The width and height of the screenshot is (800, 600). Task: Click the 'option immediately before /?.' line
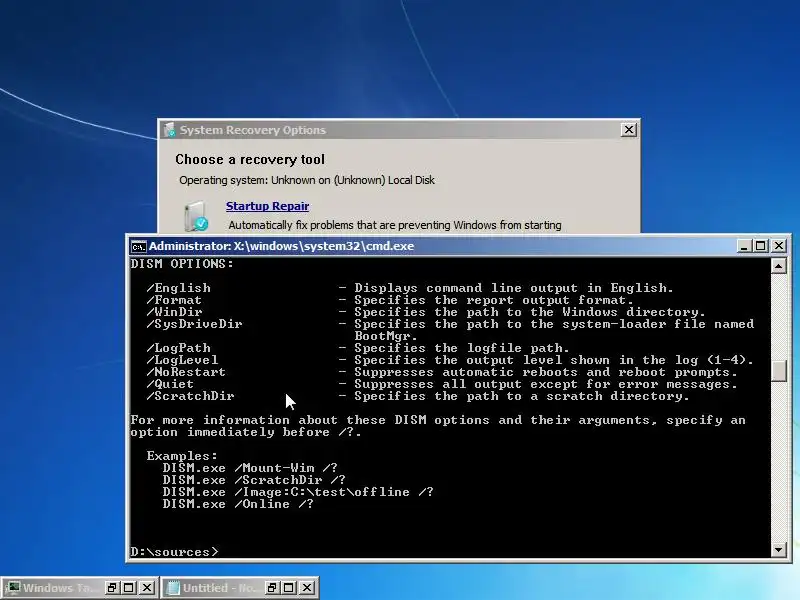pyautogui.click(x=246, y=432)
